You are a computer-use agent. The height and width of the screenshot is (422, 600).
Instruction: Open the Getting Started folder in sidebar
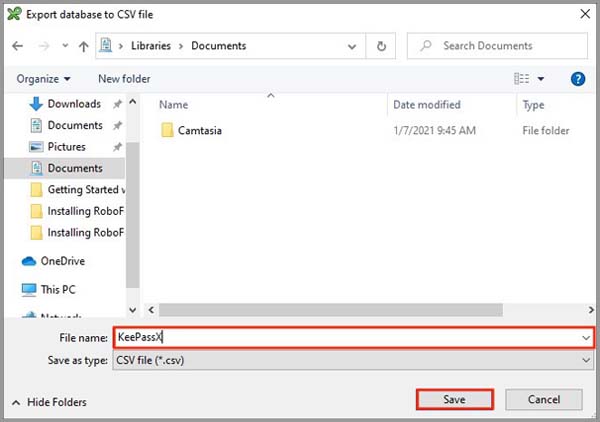(x=77, y=190)
